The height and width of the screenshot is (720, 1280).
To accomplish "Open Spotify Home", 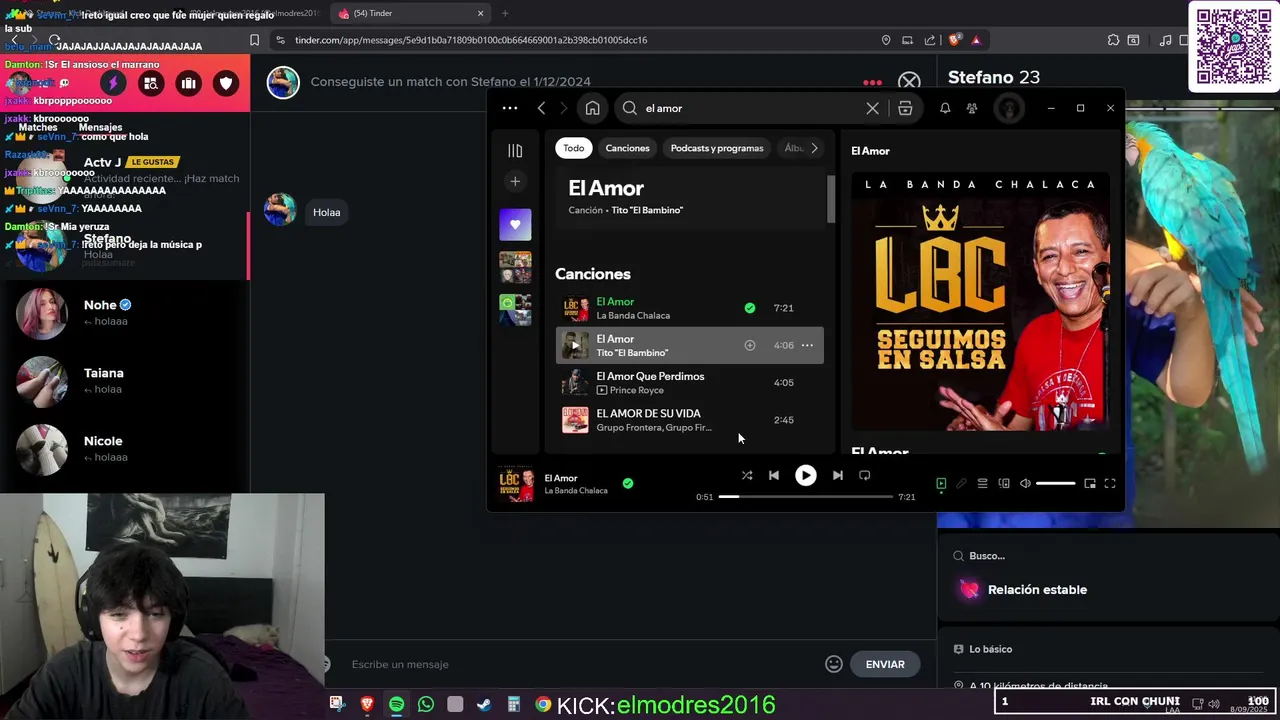I will 592,108.
